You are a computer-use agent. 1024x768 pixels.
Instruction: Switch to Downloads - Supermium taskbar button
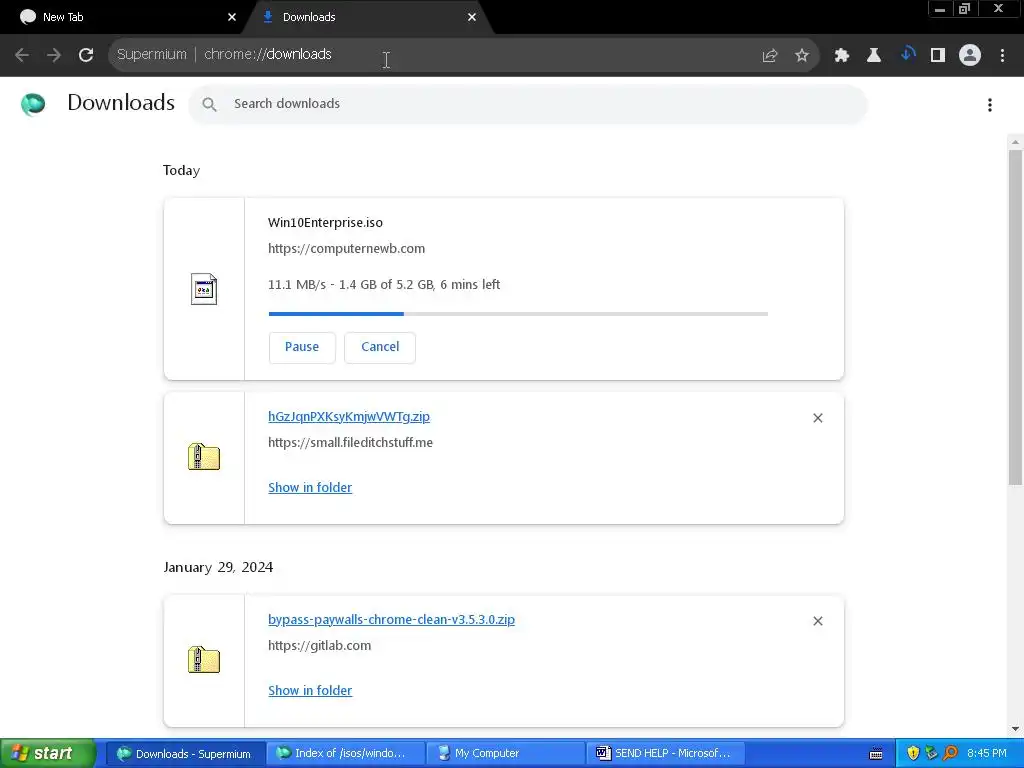coord(185,754)
